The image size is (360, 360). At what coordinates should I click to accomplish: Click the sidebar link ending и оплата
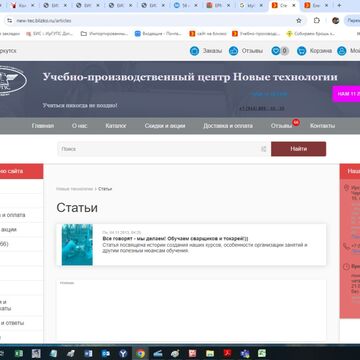(13, 215)
